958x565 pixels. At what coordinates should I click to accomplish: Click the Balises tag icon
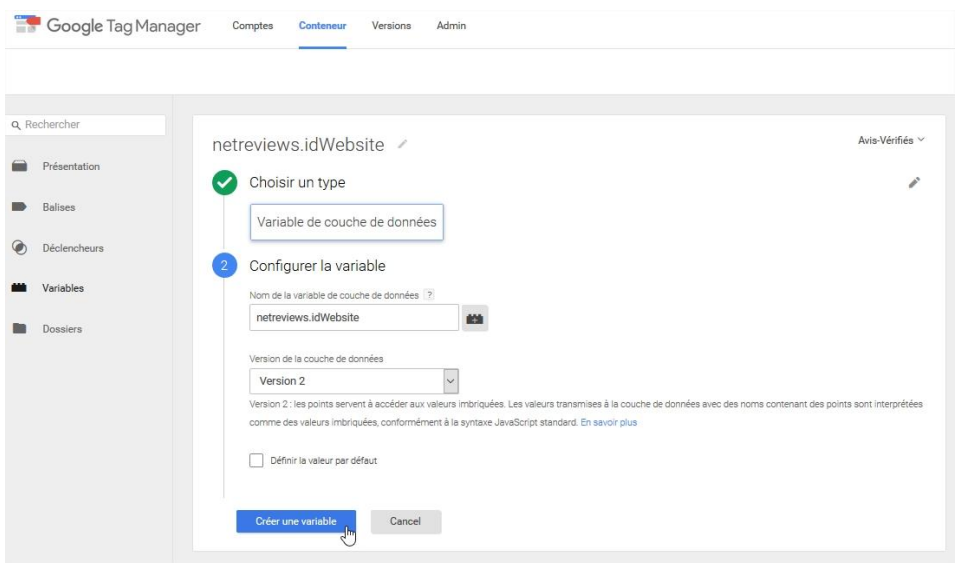pyautogui.click(x=19, y=208)
